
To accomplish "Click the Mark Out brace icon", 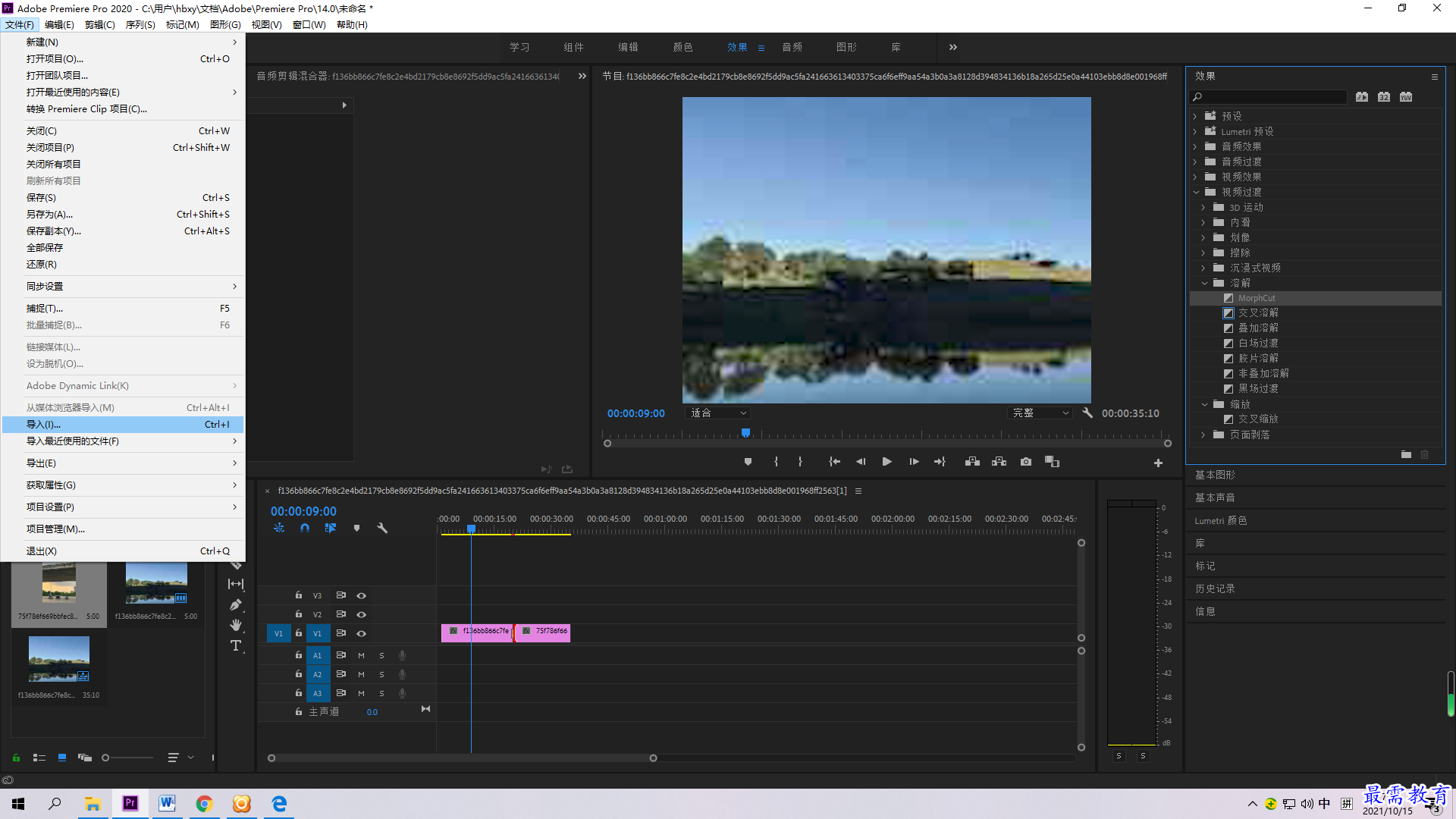I will tap(800, 462).
